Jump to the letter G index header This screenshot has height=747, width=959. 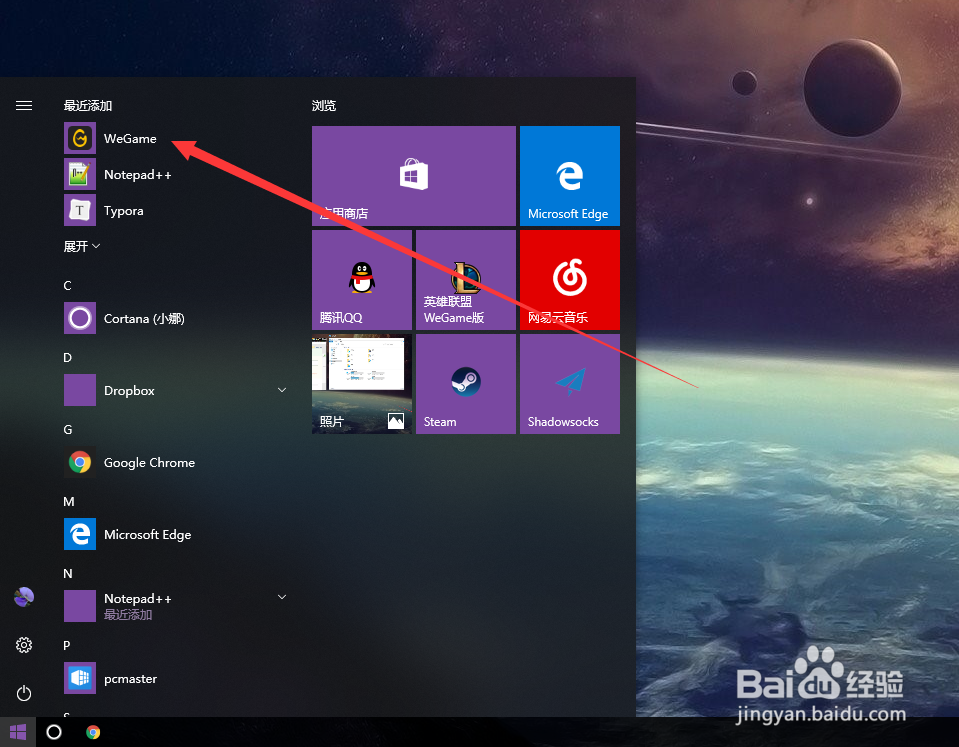pos(67,429)
